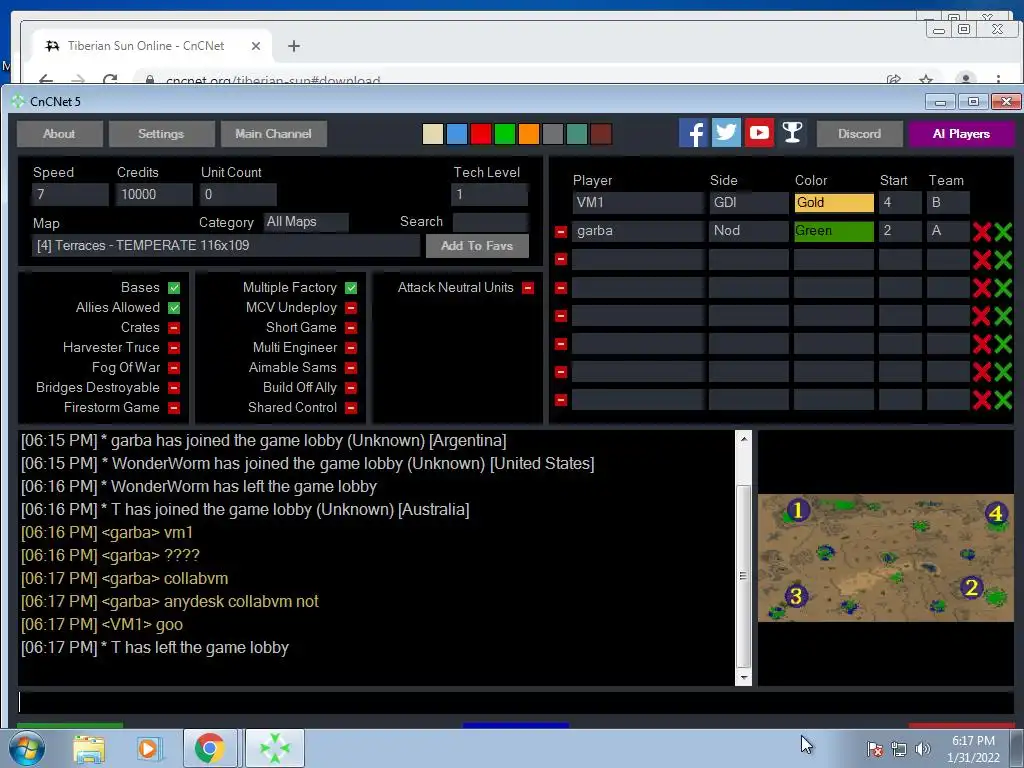
Task: Open the Windows Start menu
Action: 26,748
